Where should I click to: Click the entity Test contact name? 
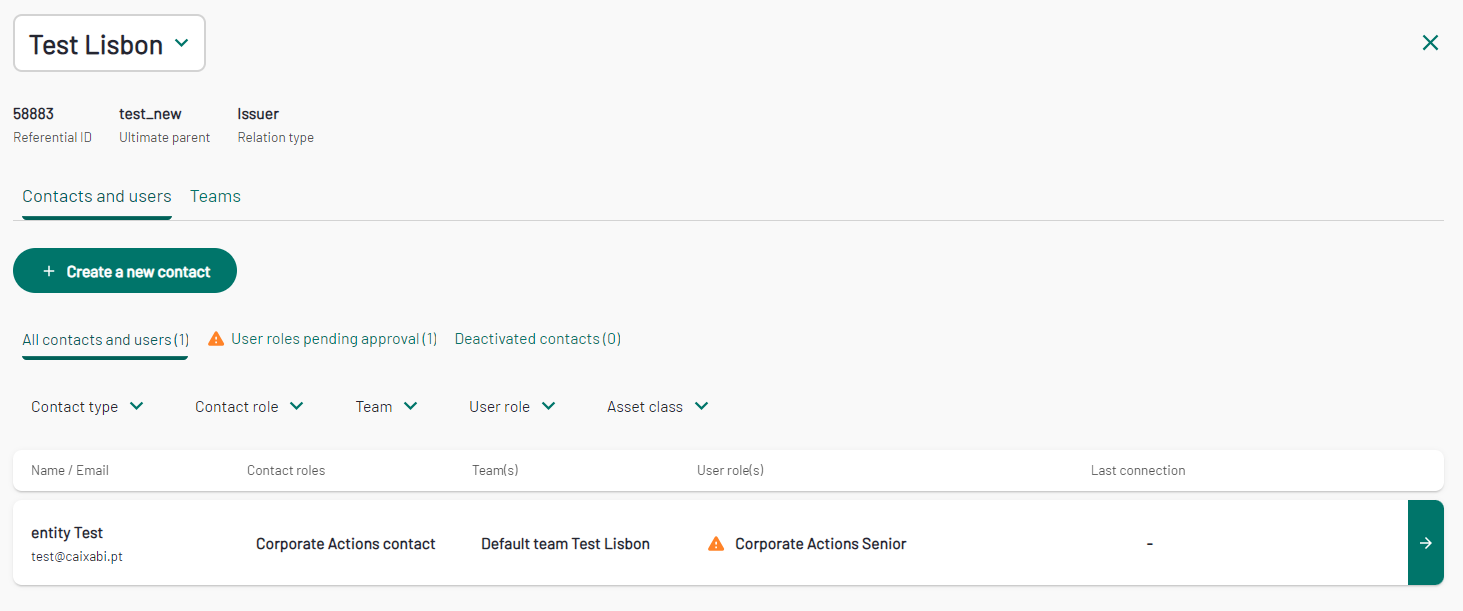pyautogui.click(x=67, y=533)
